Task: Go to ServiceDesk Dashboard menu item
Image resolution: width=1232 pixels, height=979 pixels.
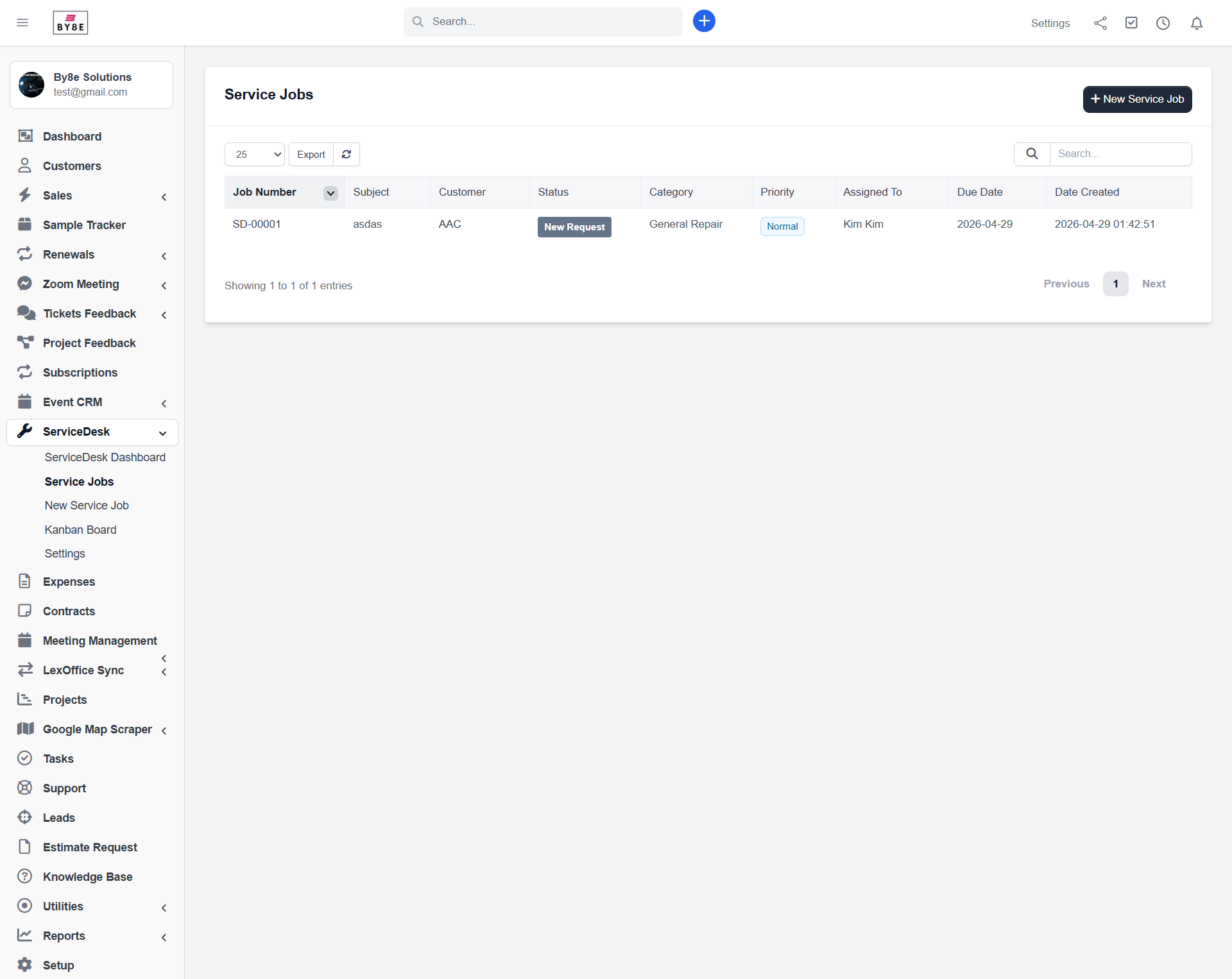Action: [105, 457]
